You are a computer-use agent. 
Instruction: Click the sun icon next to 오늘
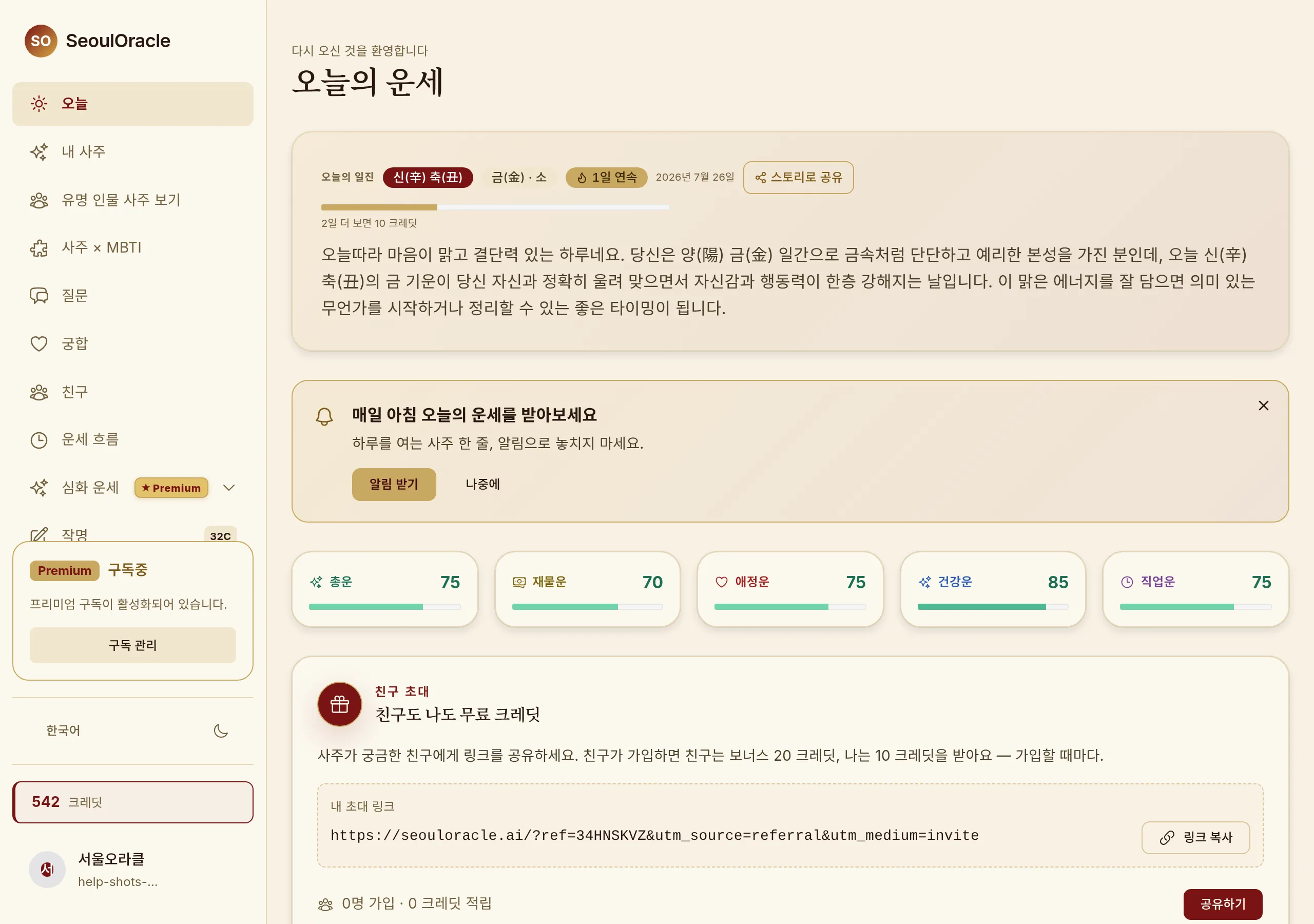click(x=39, y=104)
